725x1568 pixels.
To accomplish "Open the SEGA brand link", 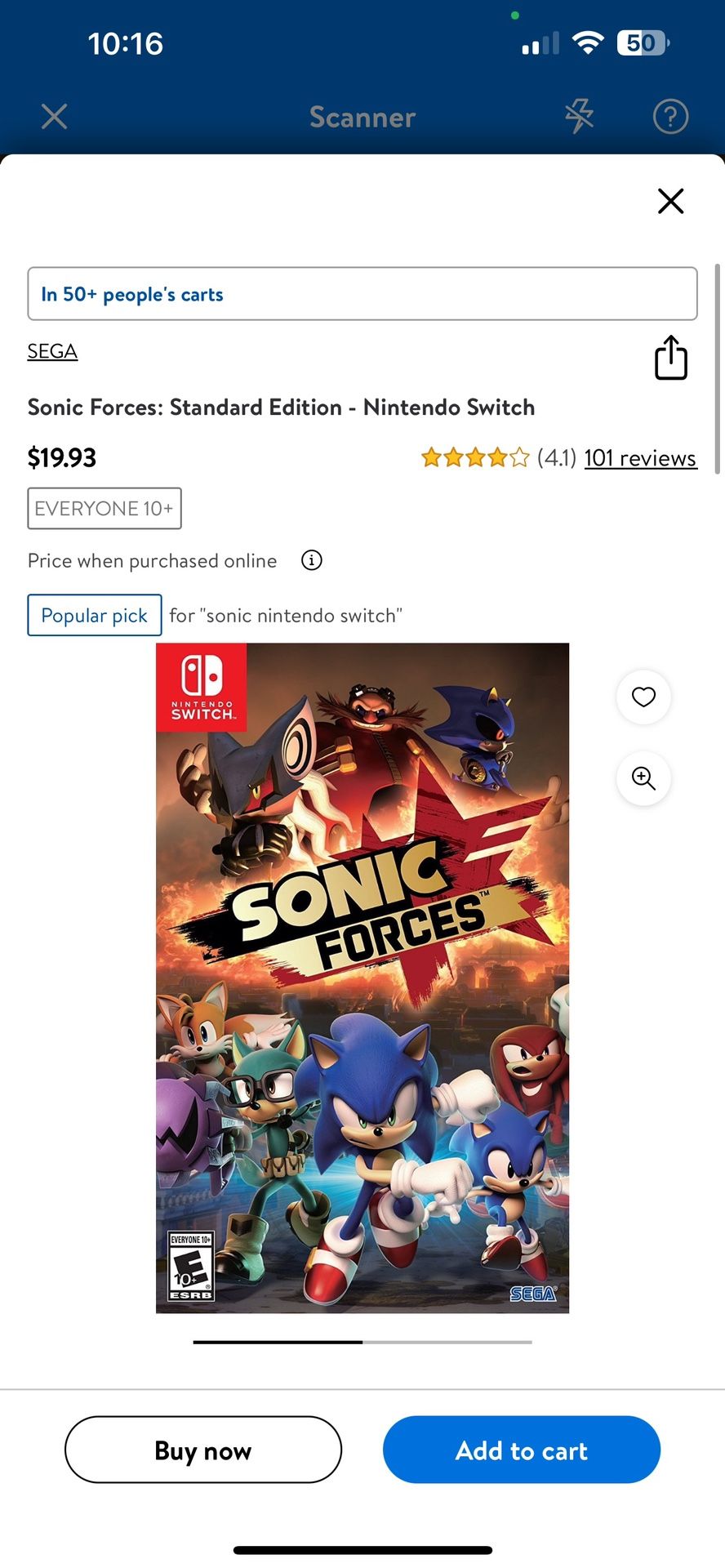I will coord(52,351).
